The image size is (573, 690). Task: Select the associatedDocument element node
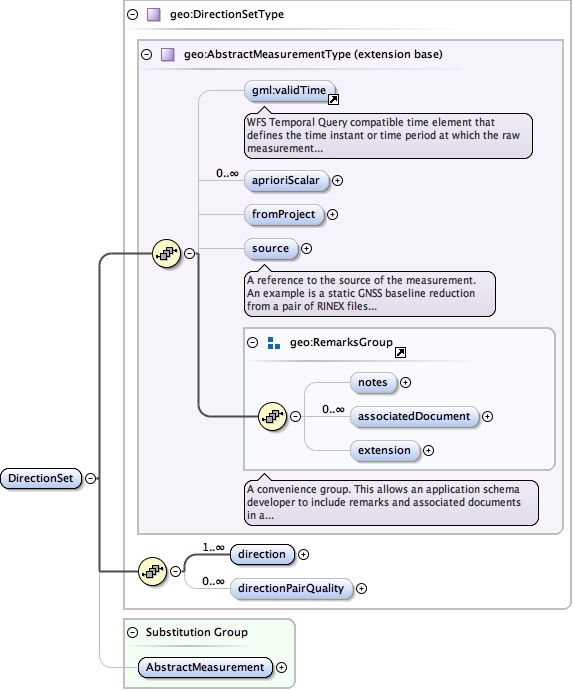[414, 417]
